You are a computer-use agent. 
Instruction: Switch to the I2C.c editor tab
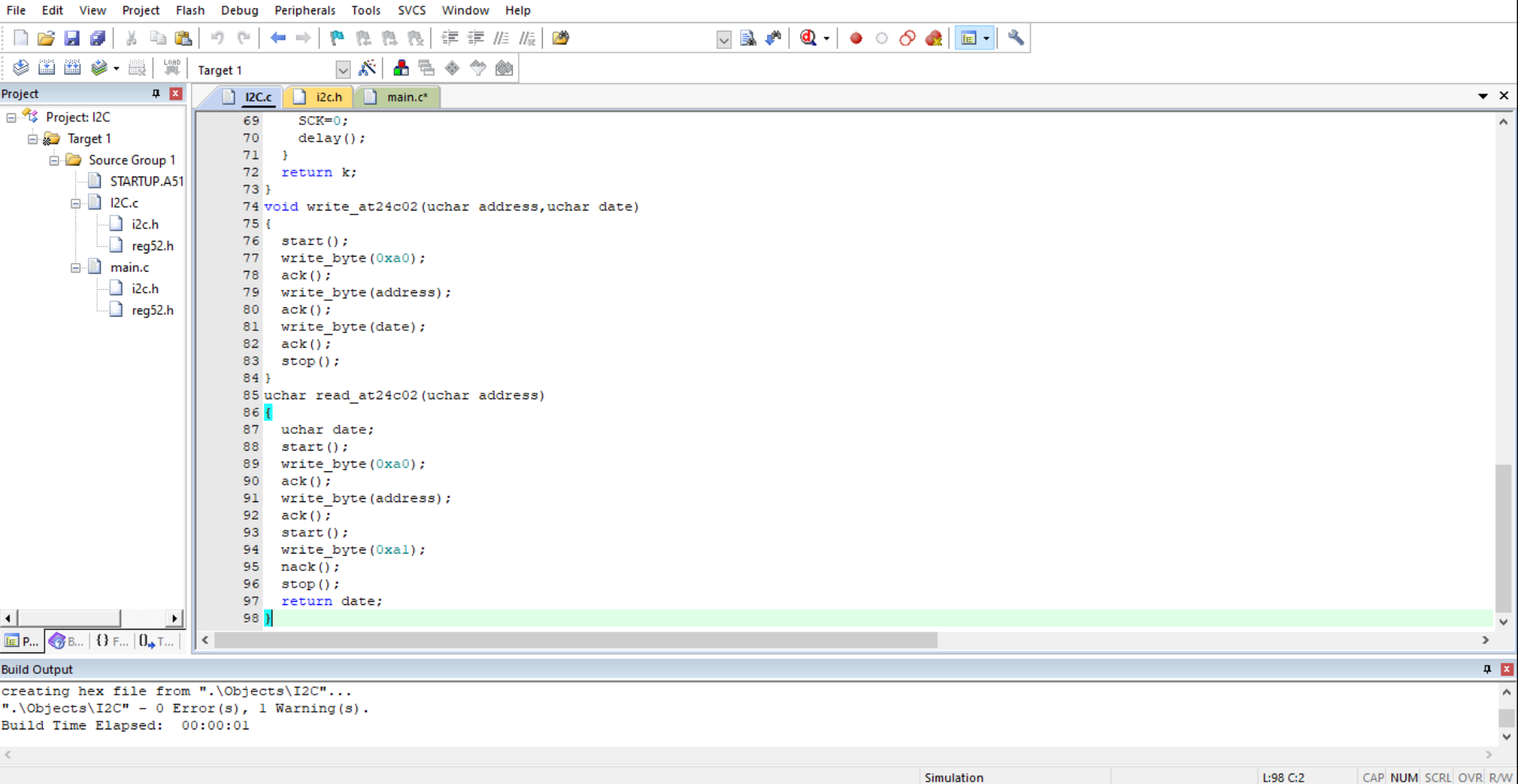[248, 97]
